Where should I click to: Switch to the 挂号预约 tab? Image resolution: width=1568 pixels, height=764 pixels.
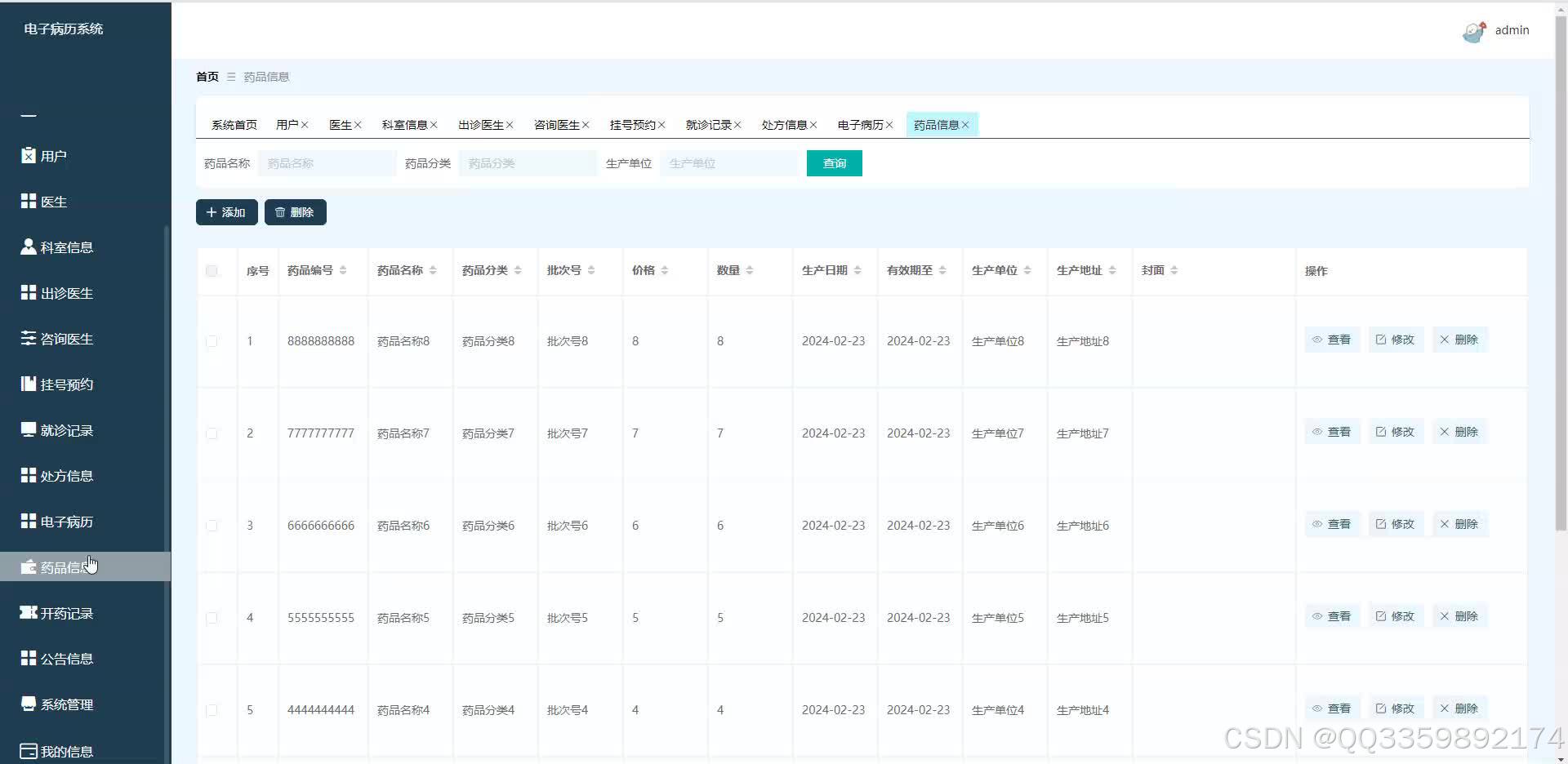point(633,125)
